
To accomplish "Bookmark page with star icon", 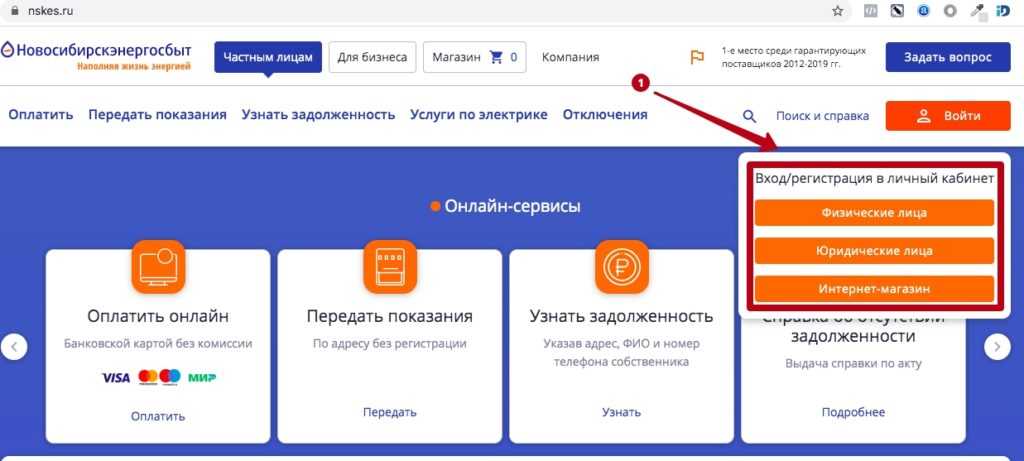I will click(837, 11).
